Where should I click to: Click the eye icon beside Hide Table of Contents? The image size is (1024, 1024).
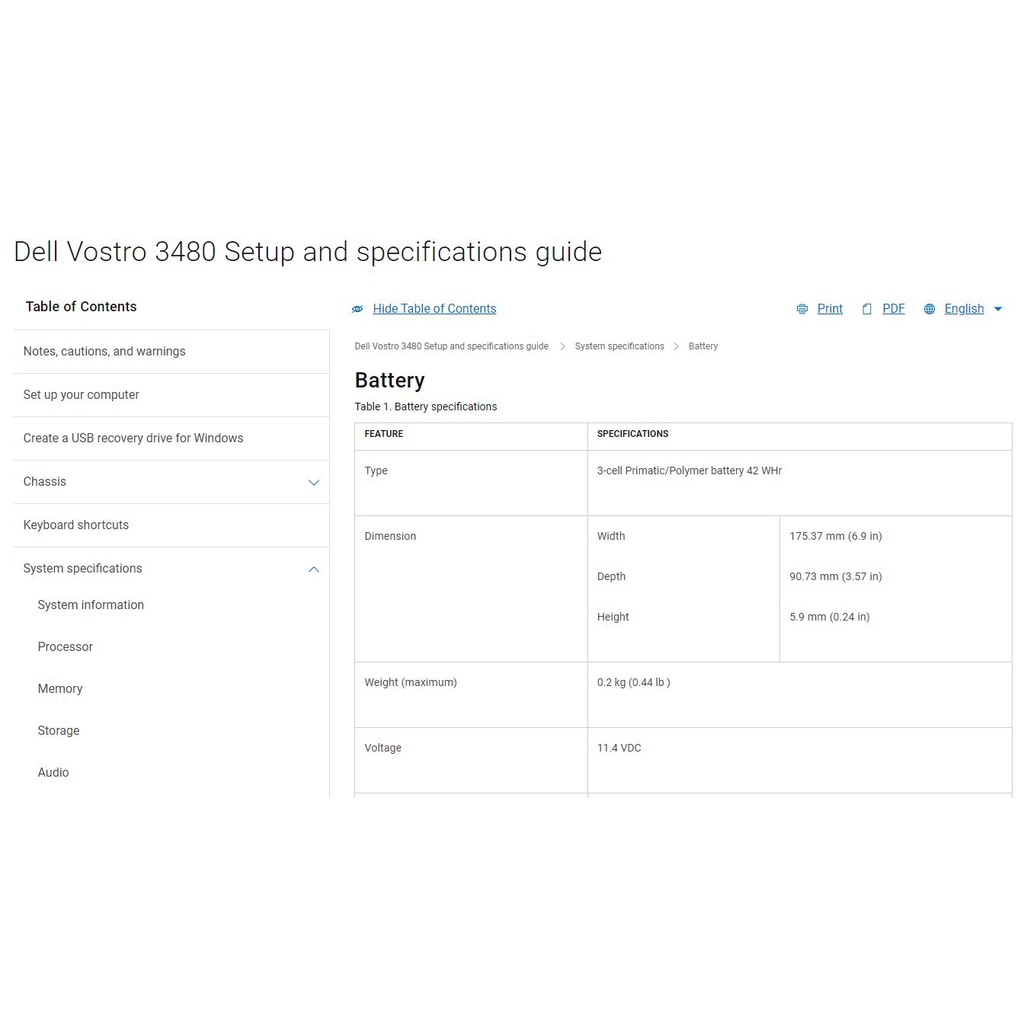pyautogui.click(x=358, y=309)
